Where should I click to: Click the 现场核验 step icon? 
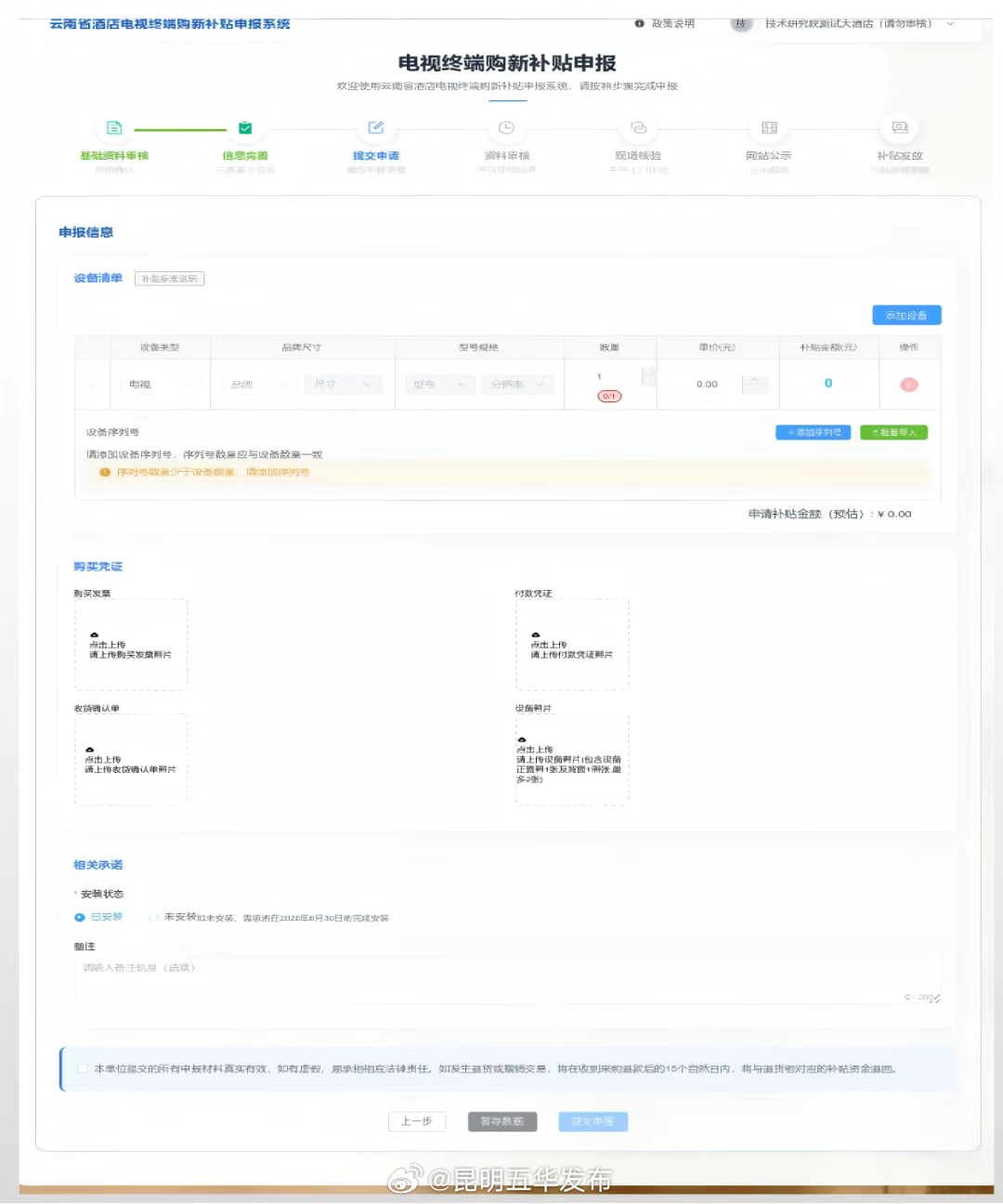[x=638, y=128]
